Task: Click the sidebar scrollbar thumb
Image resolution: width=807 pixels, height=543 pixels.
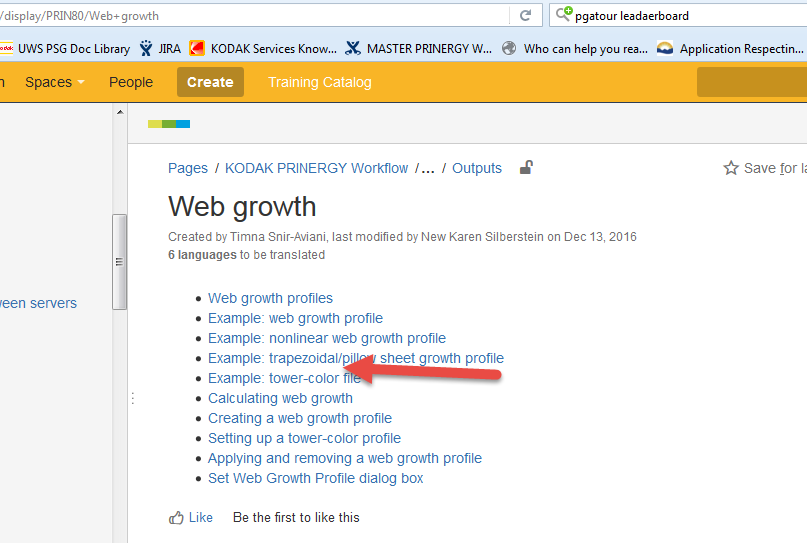Action: pyautogui.click(x=119, y=262)
